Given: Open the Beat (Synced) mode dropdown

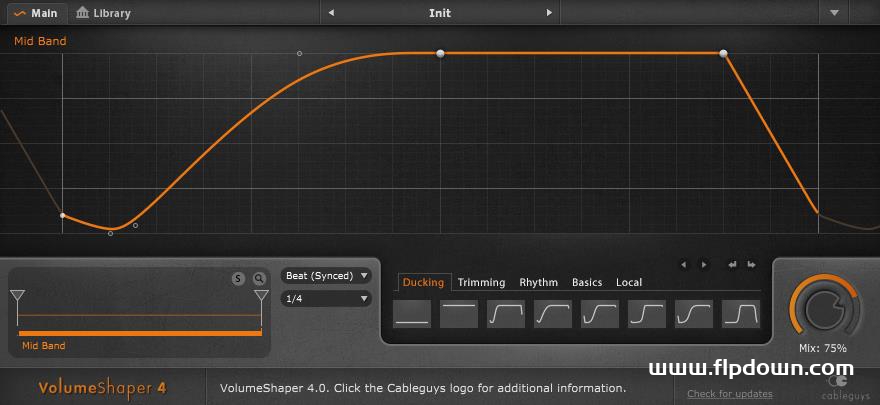Looking at the screenshot, I should [x=326, y=276].
